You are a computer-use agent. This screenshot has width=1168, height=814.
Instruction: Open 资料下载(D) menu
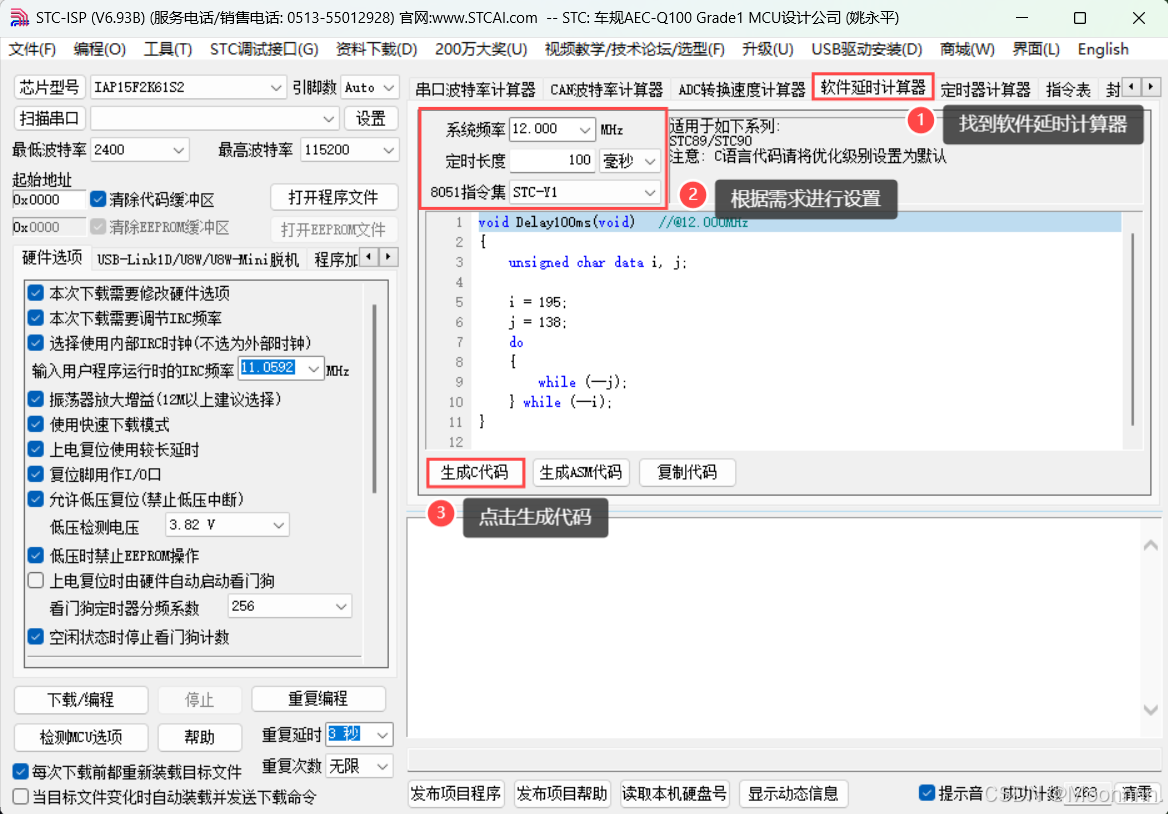[x=376, y=50]
